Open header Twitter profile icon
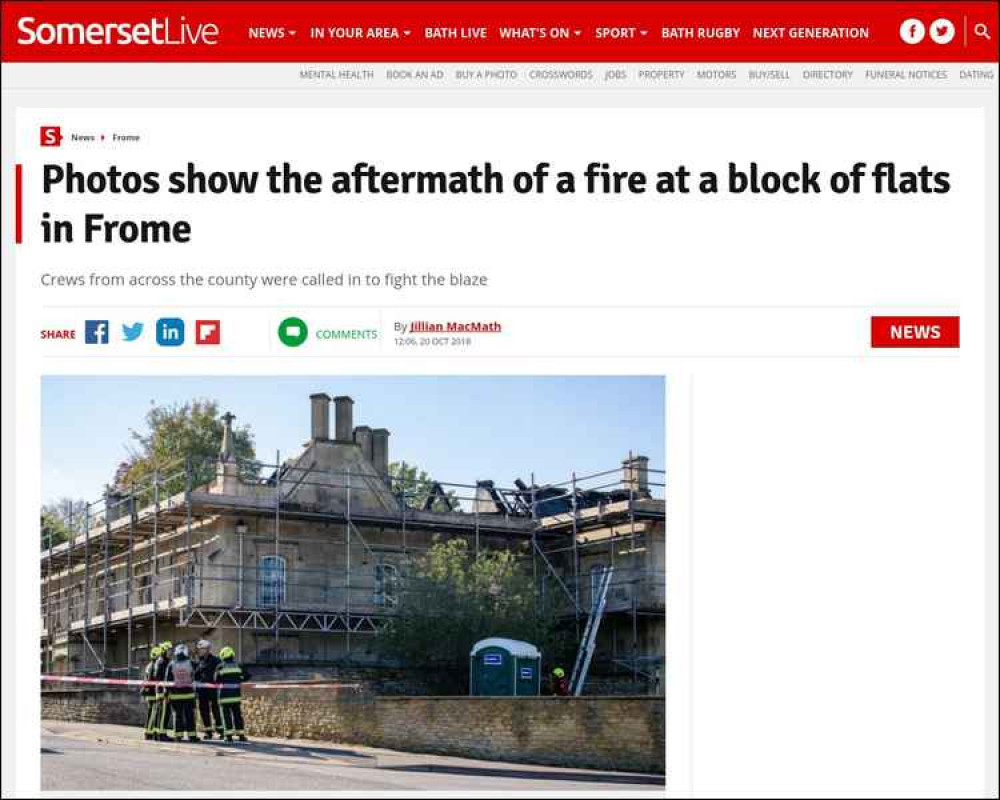The width and height of the screenshot is (1000, 800). [942, 31]
